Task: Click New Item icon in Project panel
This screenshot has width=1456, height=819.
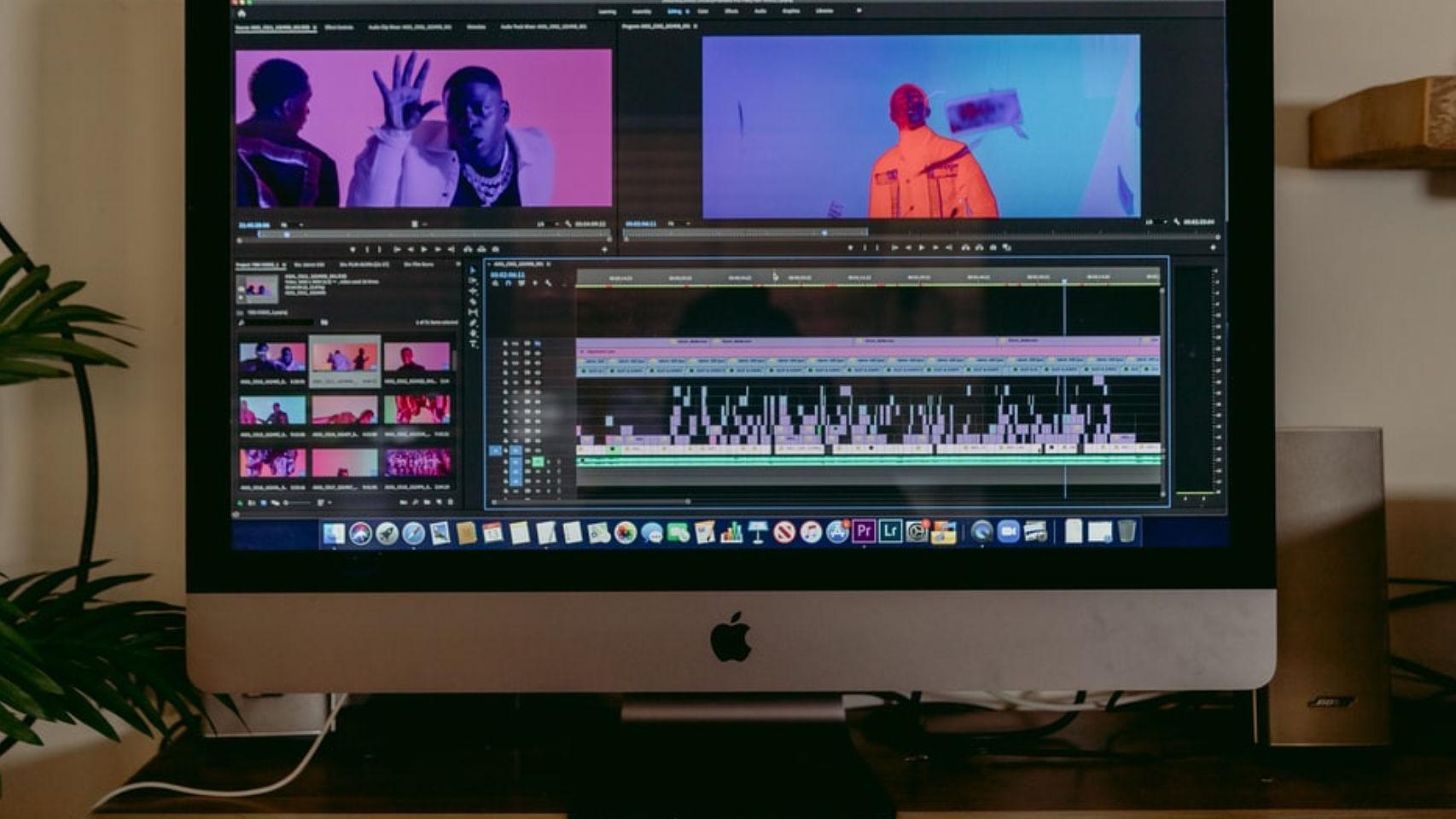Action: tap(439, 502)
